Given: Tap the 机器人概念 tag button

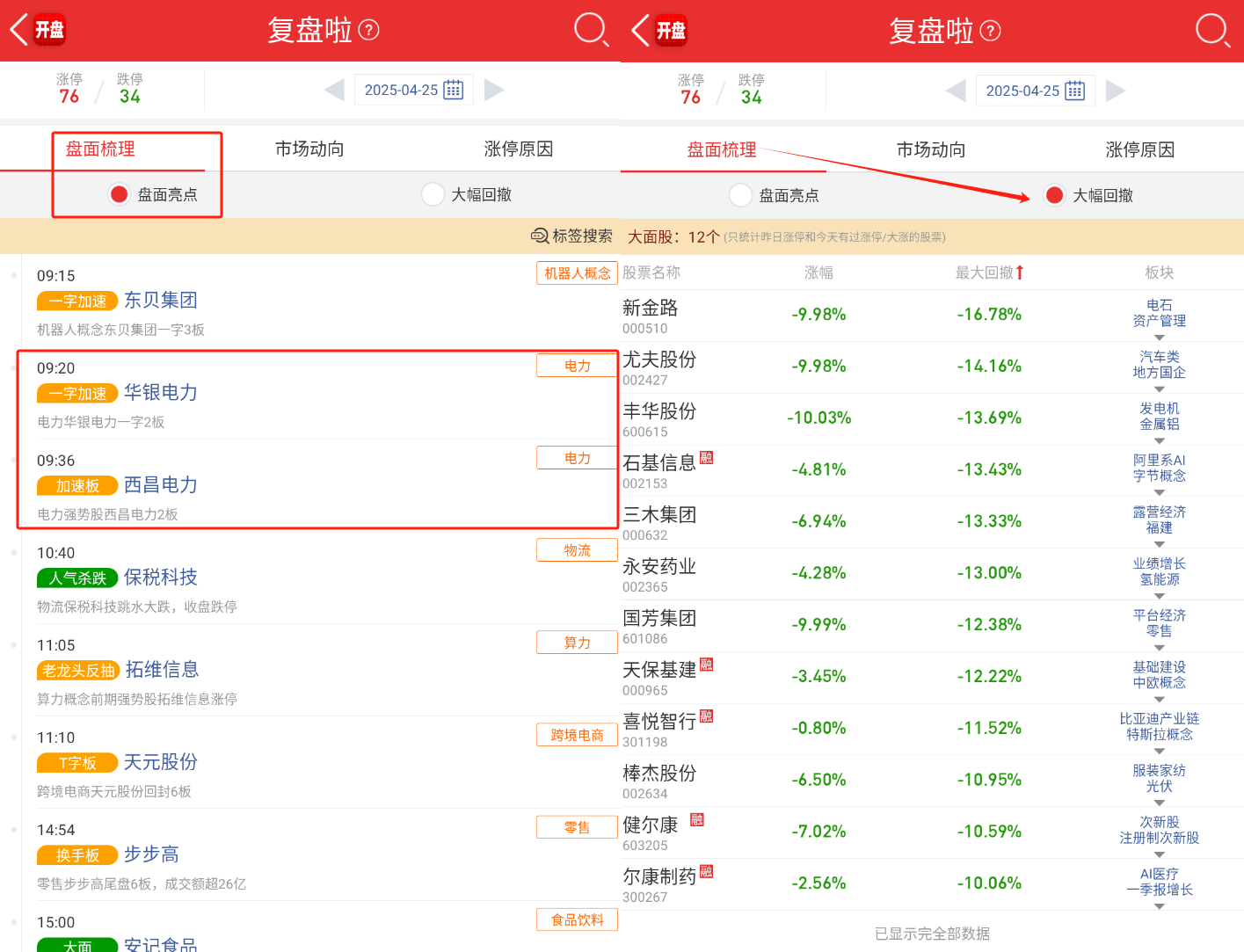Looking at the screenshot, I should pyautogui.click(x=577, y=273).
